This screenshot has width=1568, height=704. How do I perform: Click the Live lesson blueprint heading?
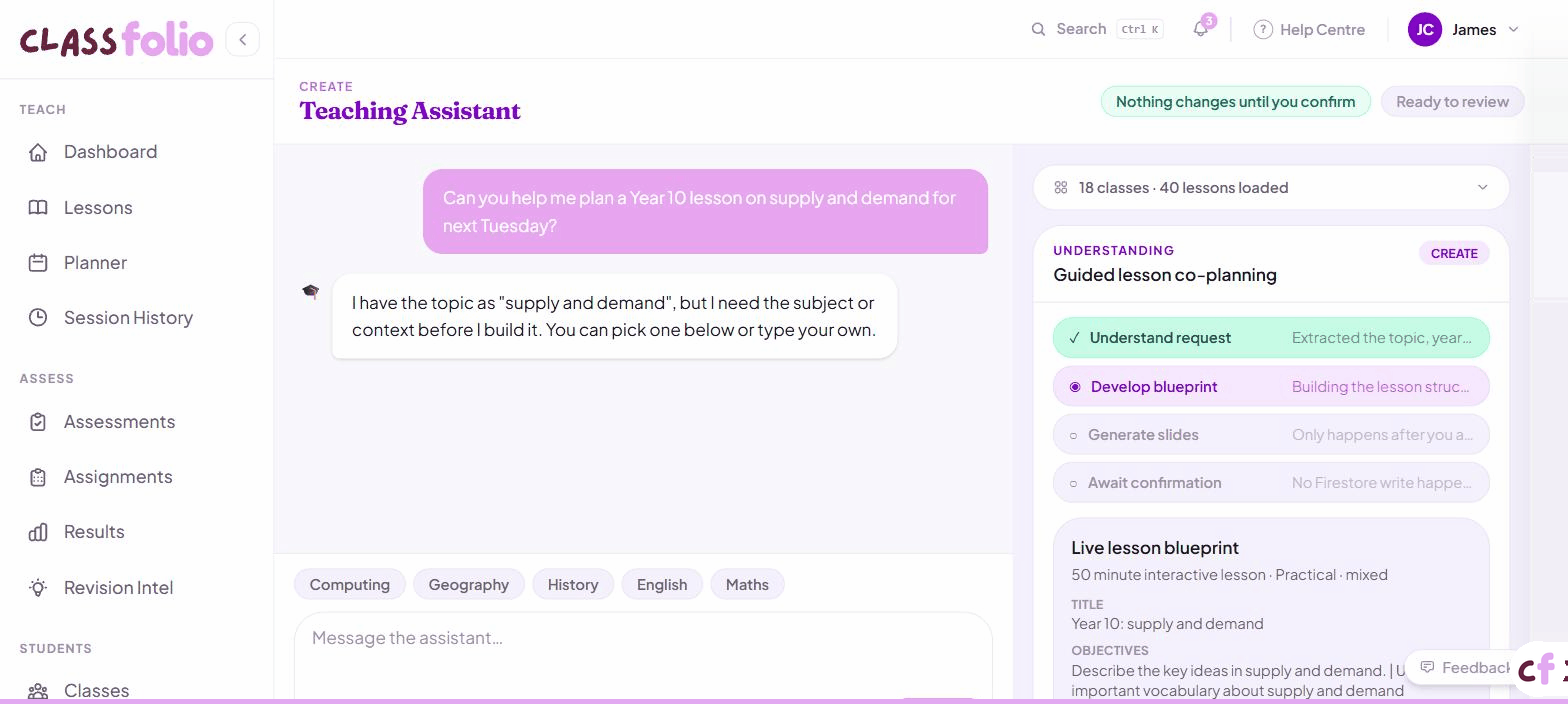point(1155,548)
